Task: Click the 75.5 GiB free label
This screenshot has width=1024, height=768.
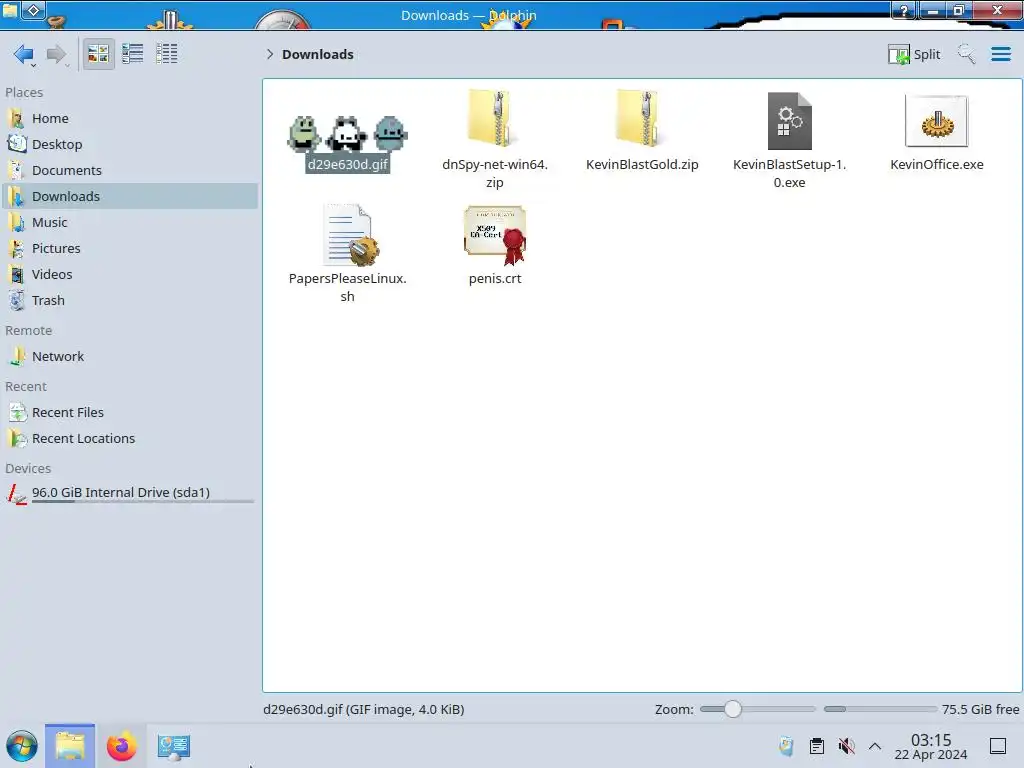Action: (980, 709)
